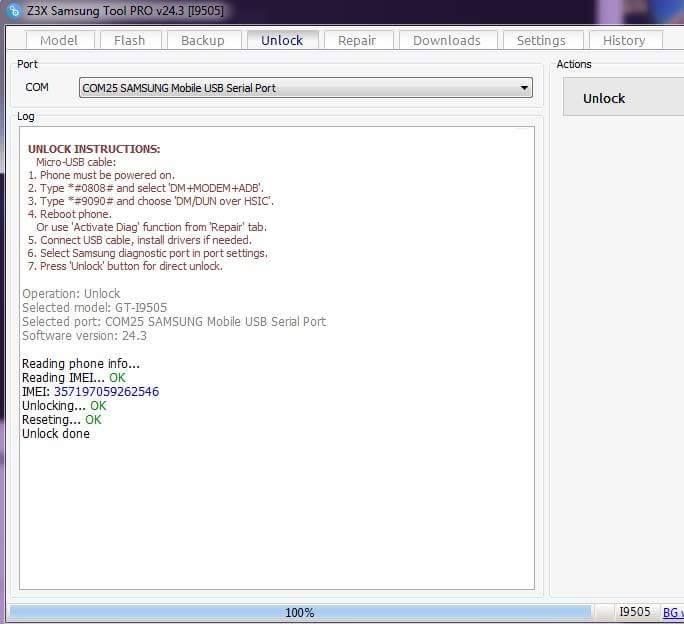This screenshot has height=626, width=684.
Task: Click the I9505 model status entry
Action: (635, 612)
